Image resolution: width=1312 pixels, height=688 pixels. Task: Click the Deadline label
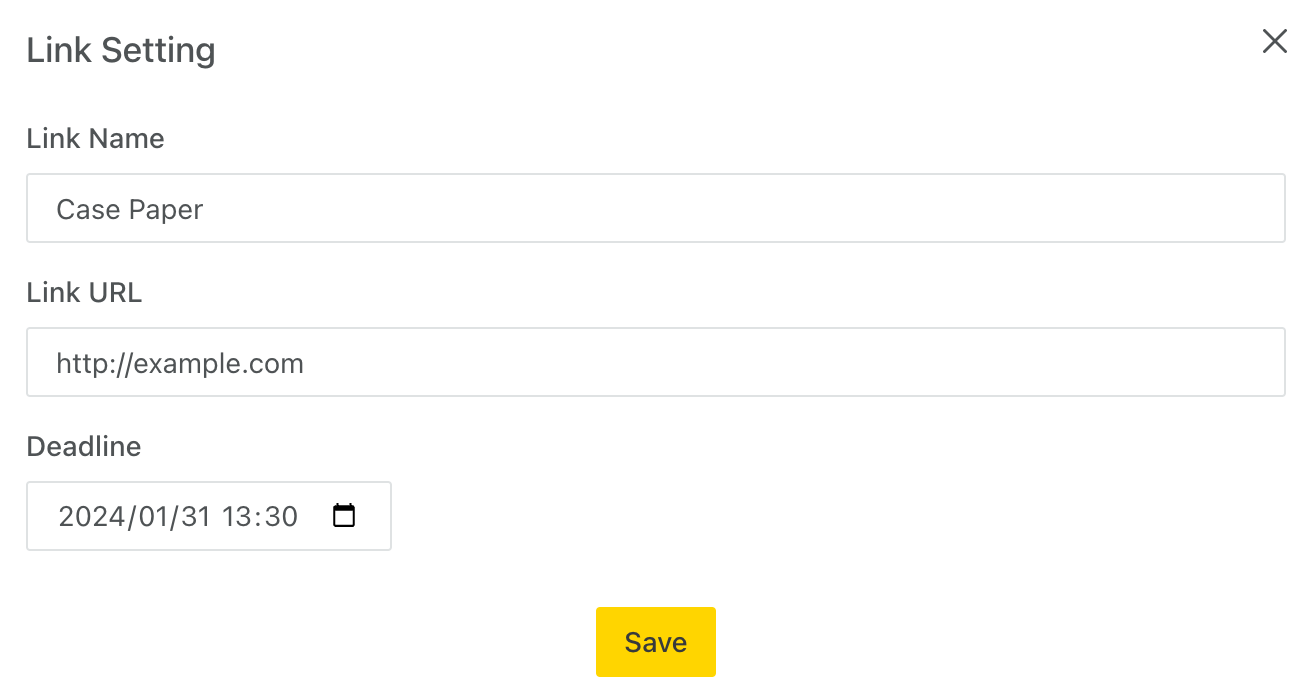point(84,446)
